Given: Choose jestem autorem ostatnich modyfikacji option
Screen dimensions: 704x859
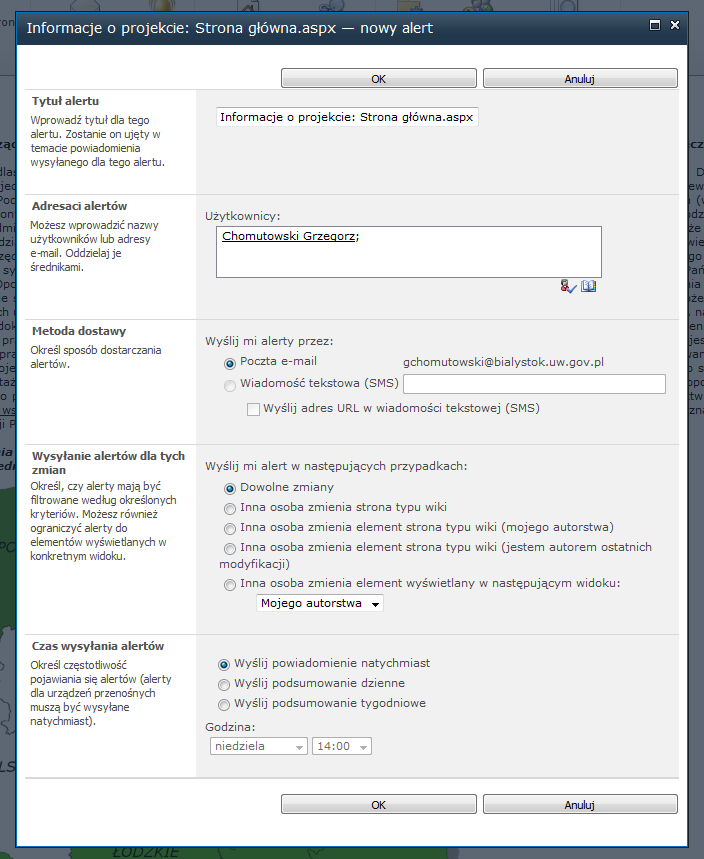Looking at the screenshot, I should (230, 548).
